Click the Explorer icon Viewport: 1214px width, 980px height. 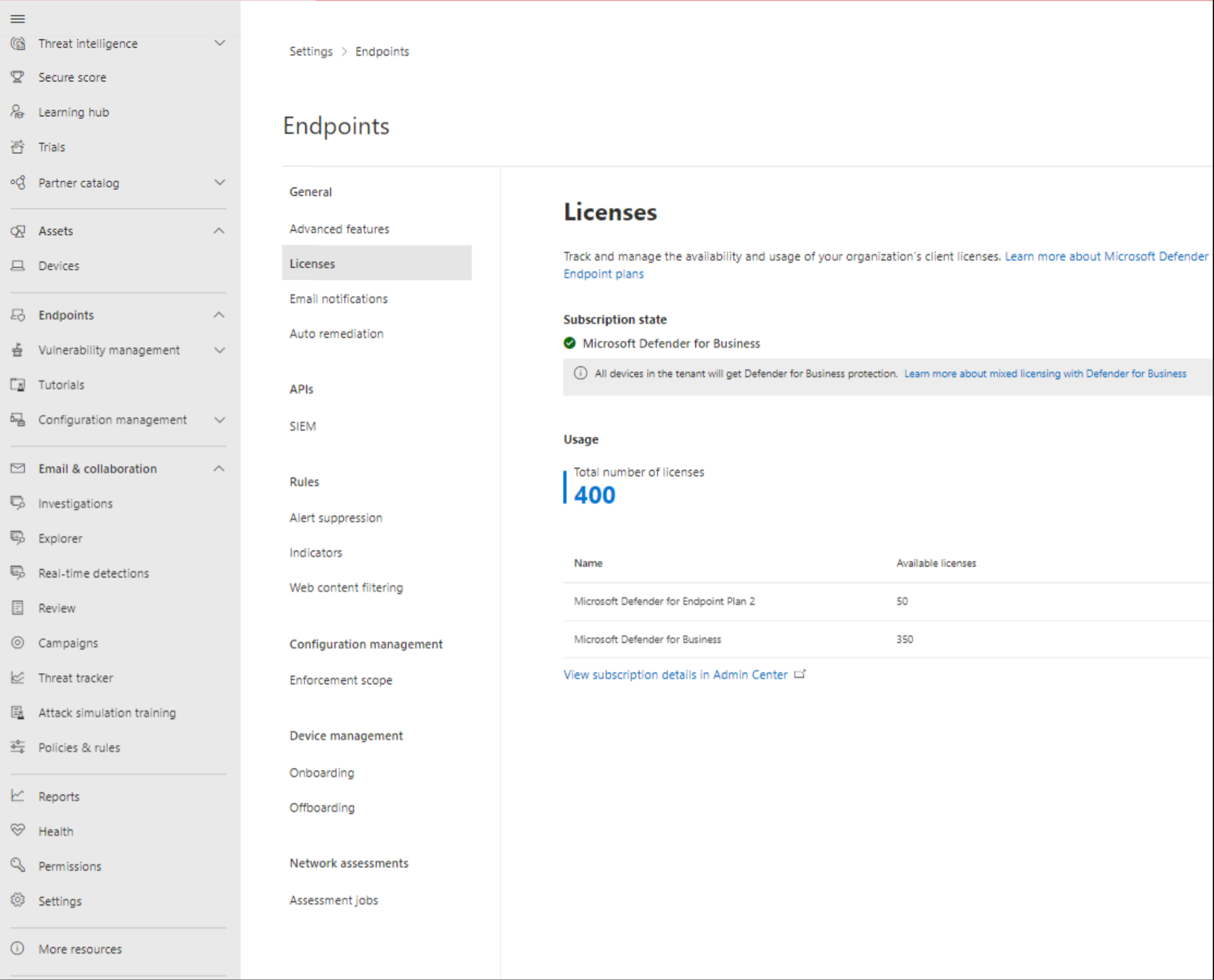click(x=18, y=538)
